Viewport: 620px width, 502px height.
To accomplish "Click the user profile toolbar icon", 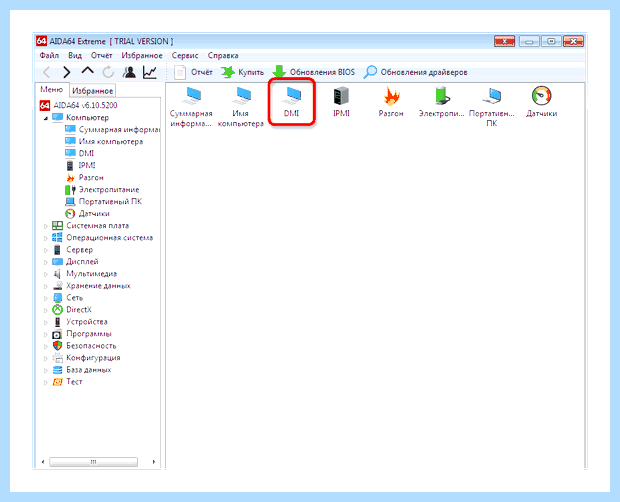I will 129,72.
